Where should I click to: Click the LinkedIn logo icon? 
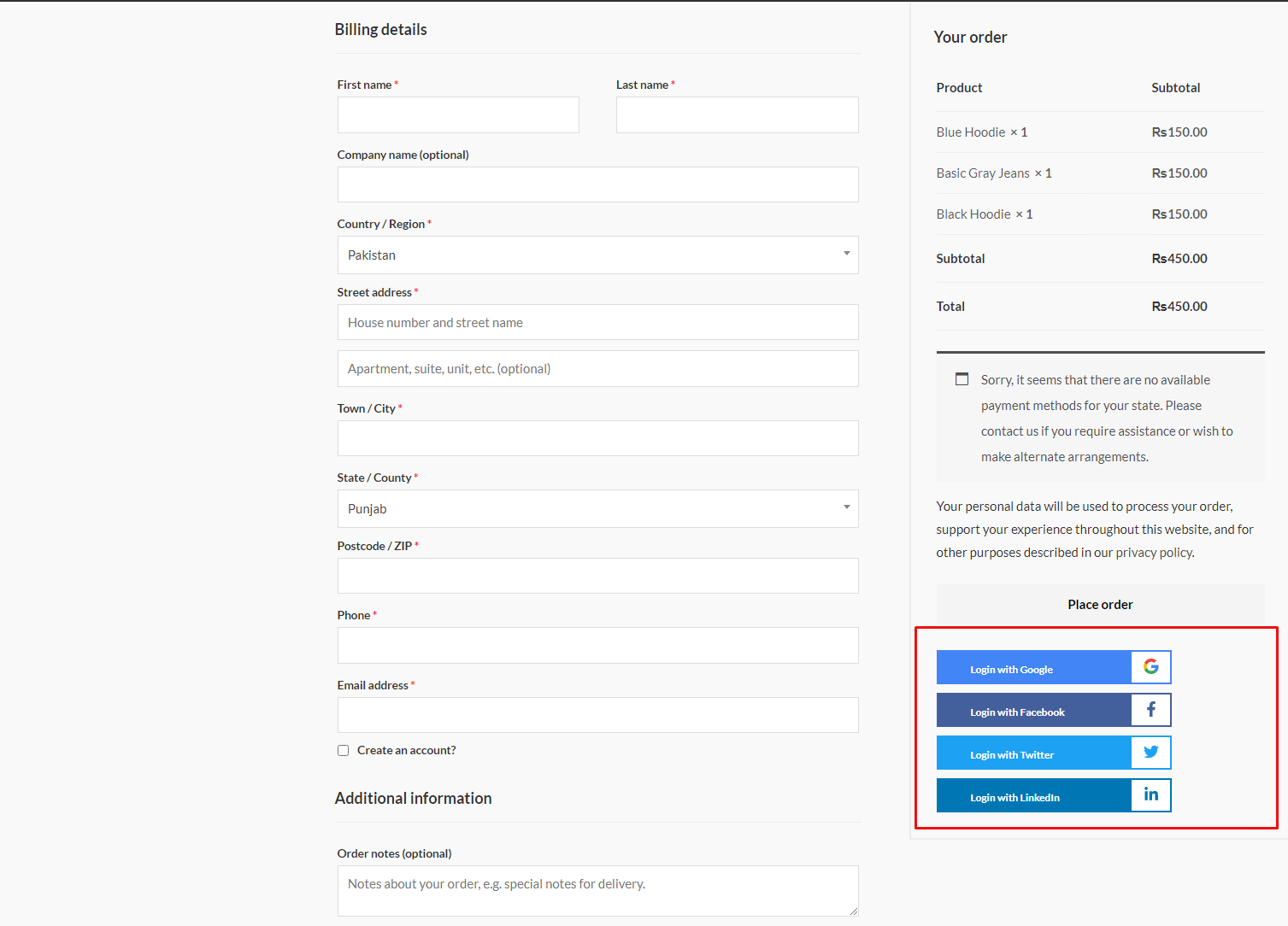click(1150, 794)
